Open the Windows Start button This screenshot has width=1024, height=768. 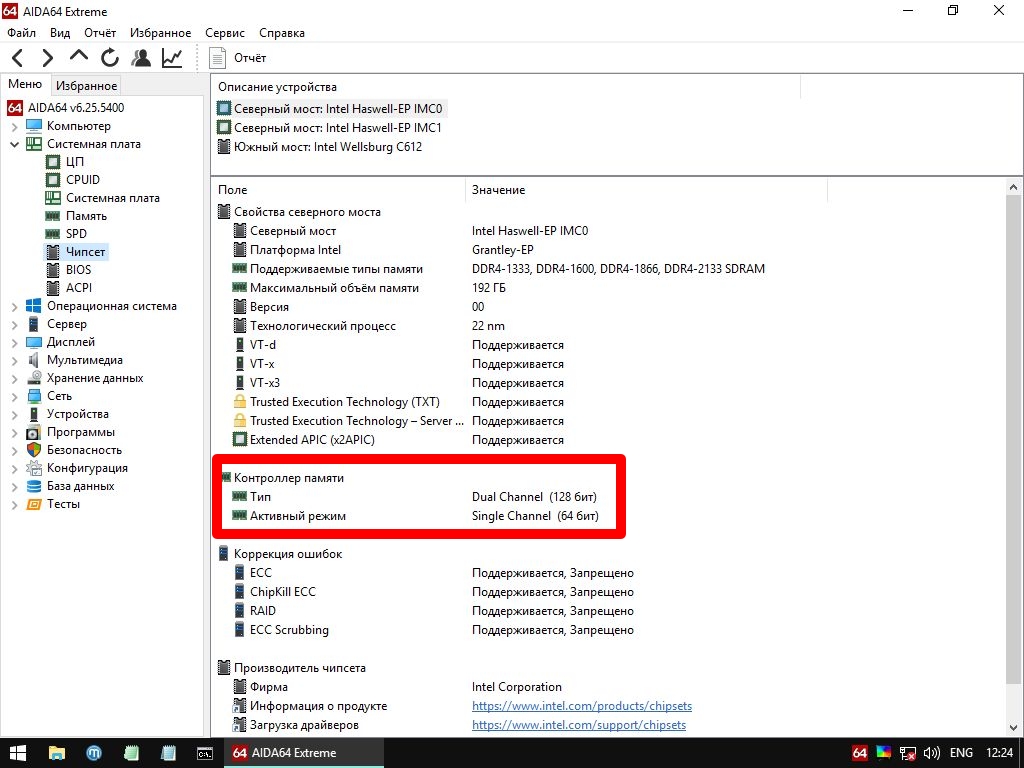(x=18, y=753)
